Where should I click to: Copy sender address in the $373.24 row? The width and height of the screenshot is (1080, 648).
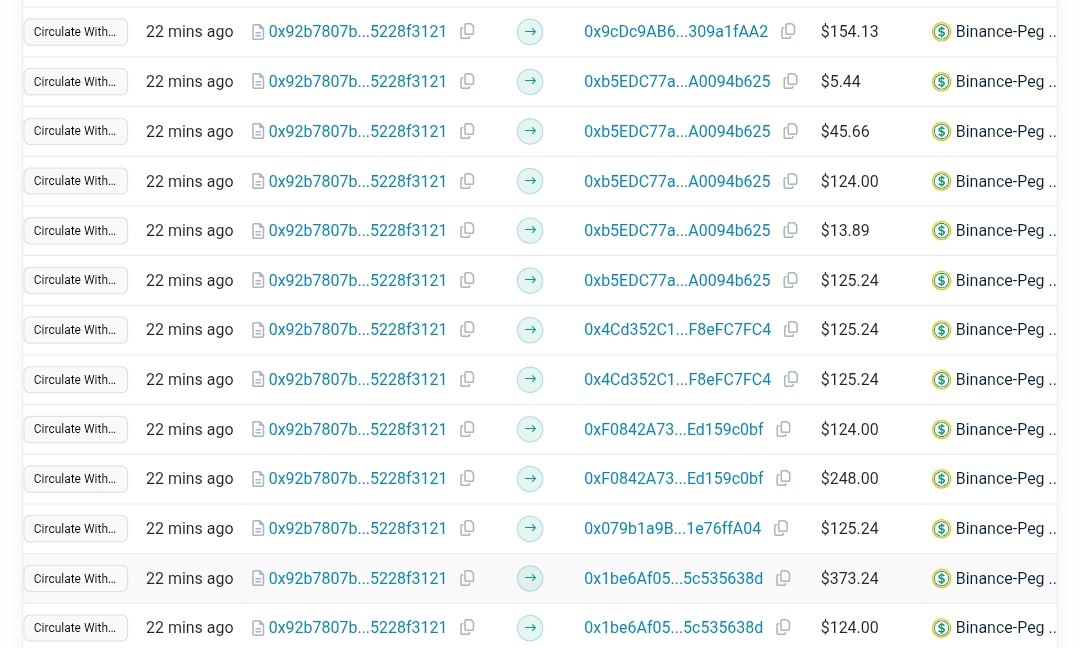click(x=467, y=578)
